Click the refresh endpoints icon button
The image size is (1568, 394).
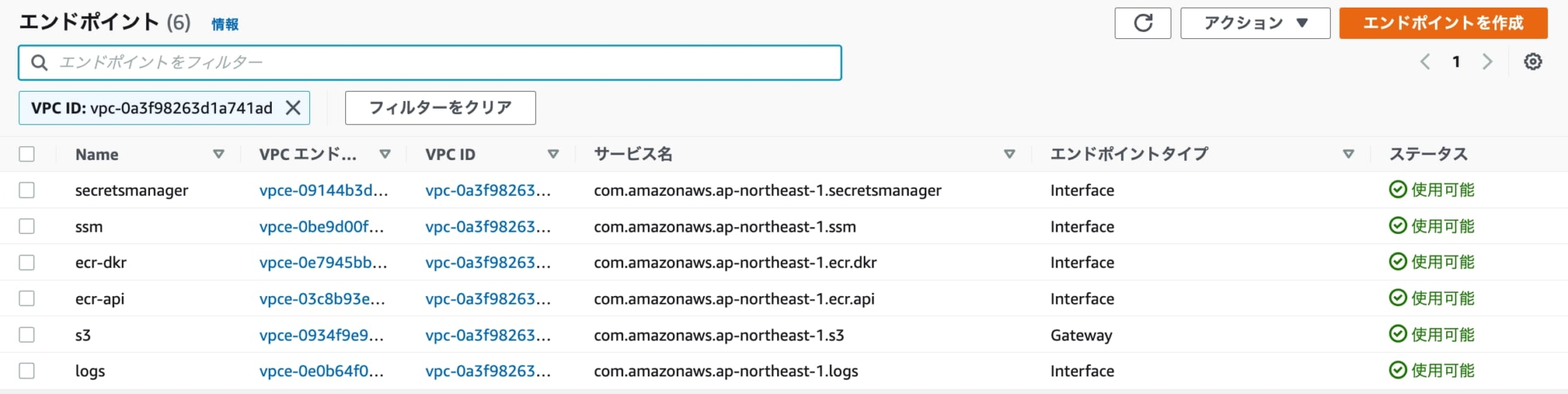(1142, 23)
